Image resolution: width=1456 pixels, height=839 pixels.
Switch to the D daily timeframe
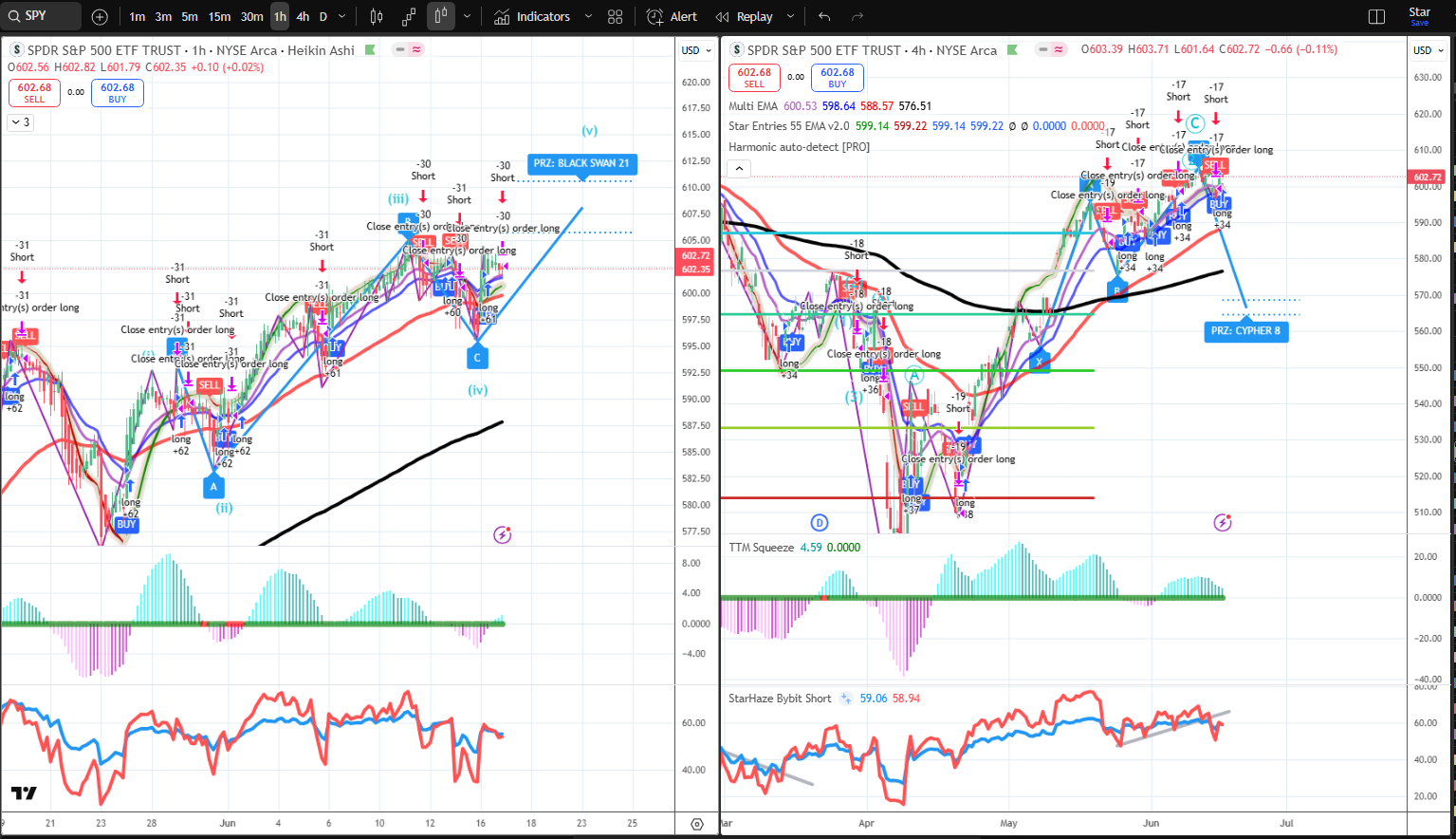(x=323, y=17)
